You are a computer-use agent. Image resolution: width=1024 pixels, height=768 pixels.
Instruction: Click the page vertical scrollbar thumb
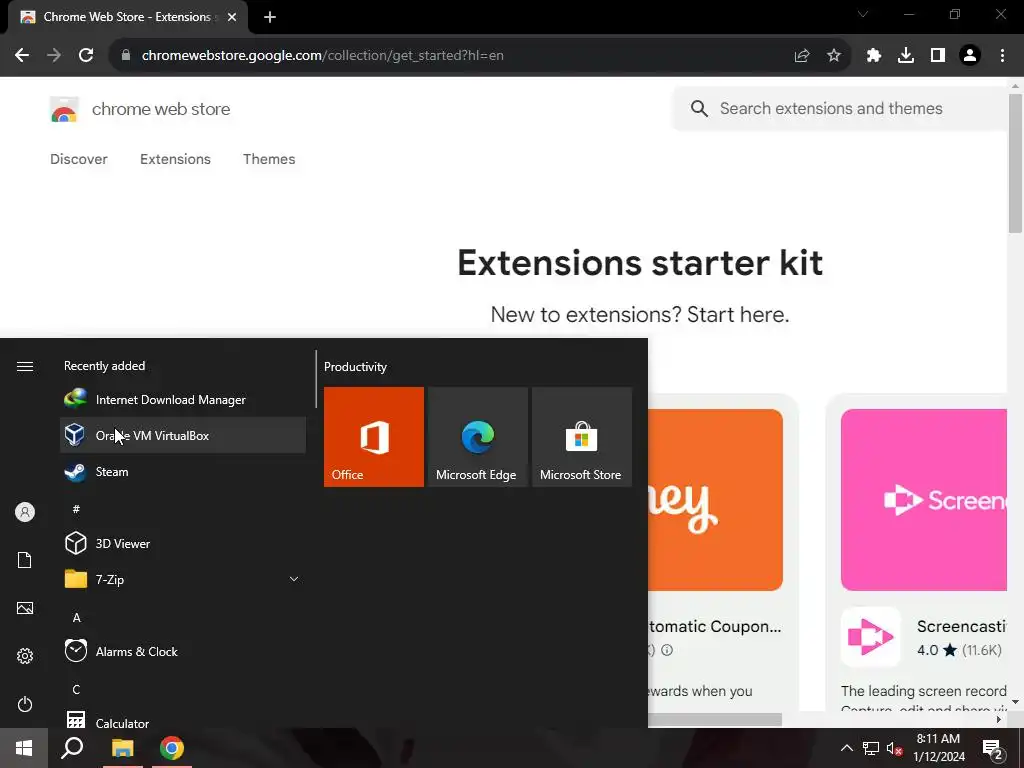tap(1015, 163)
